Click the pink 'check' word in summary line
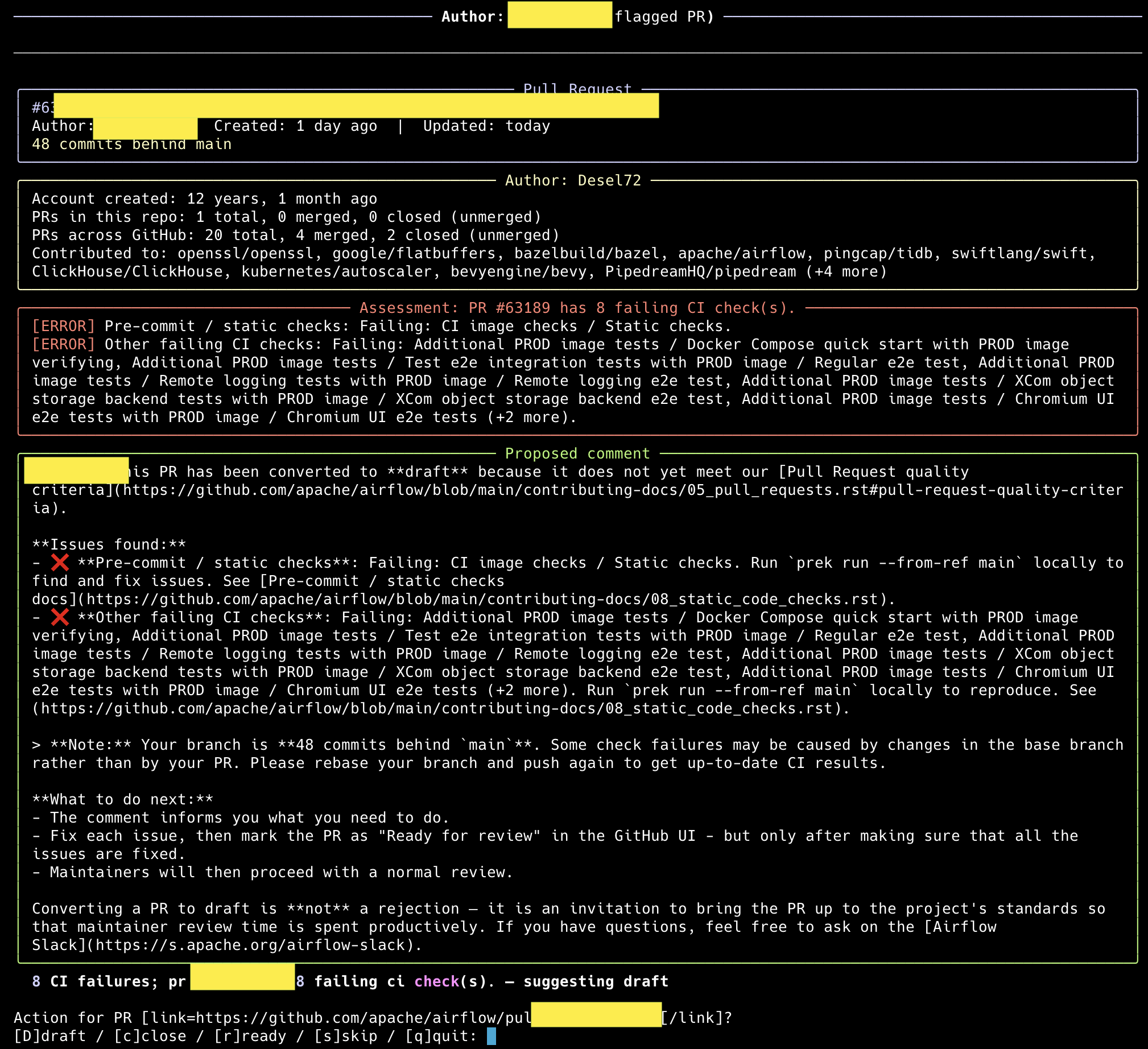1148x1049 pixels. tap(436, 981)
